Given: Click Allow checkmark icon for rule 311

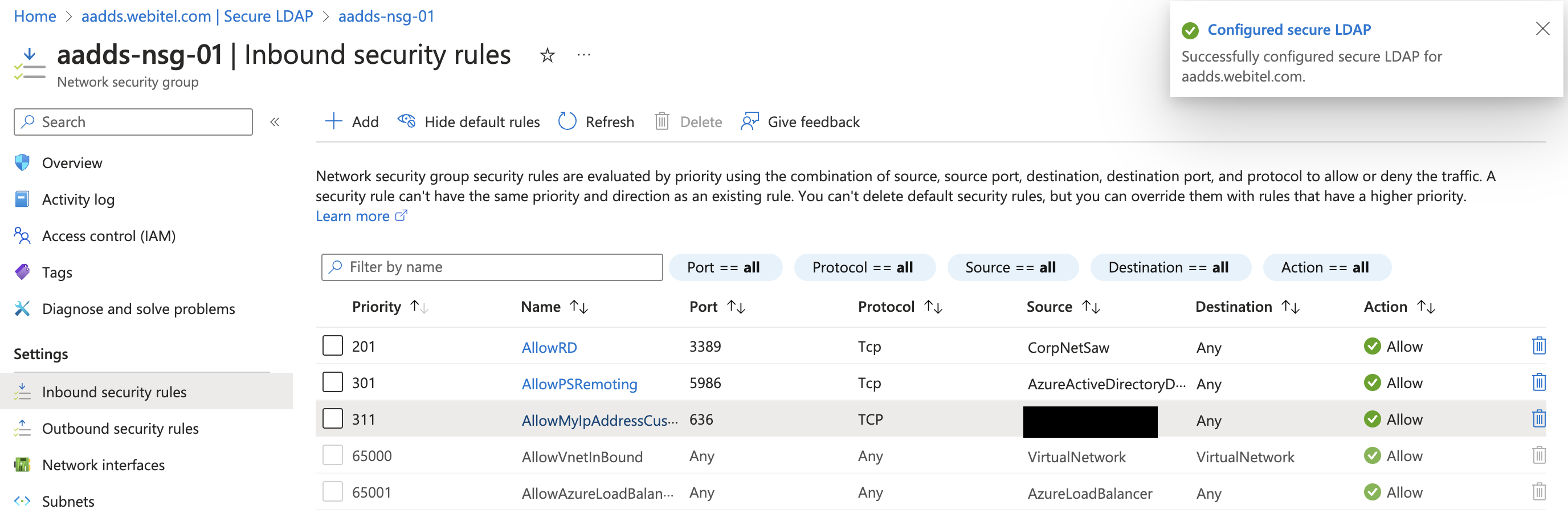Looking at the screenshot, I should click(1372, 419).
